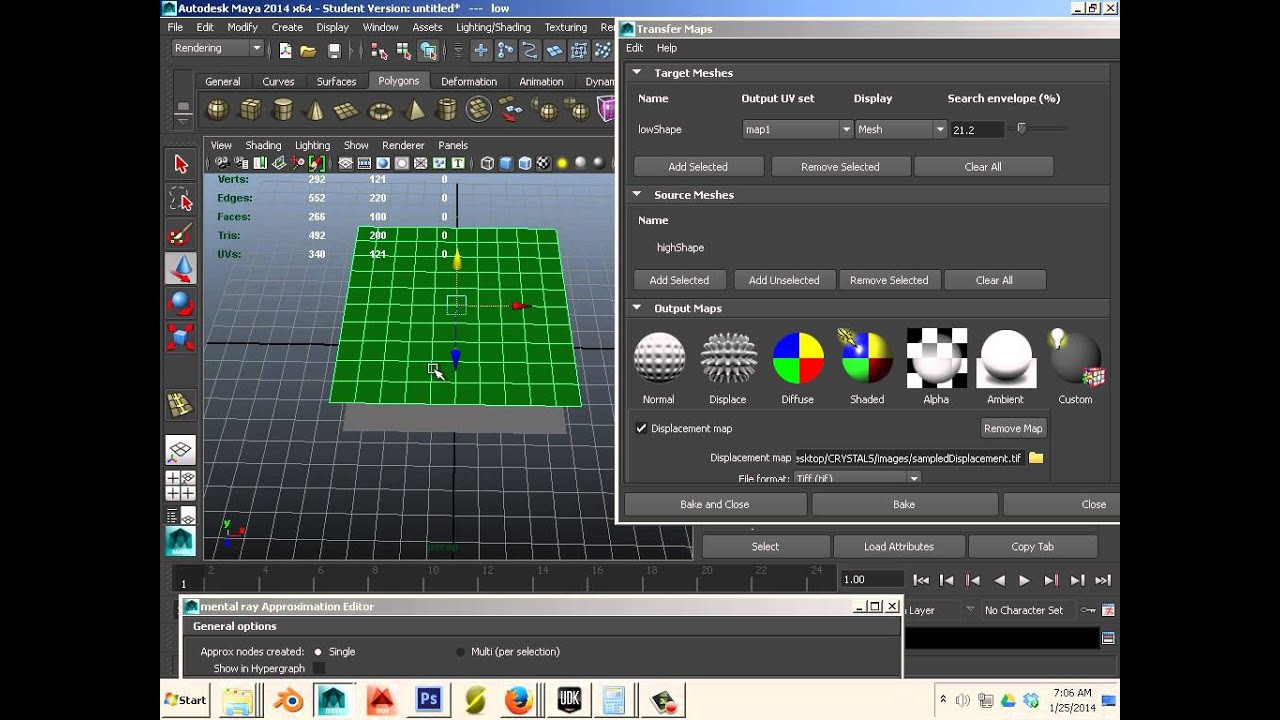
Task: Click the Search envelope value field 21.2
Action: (977, 129)
